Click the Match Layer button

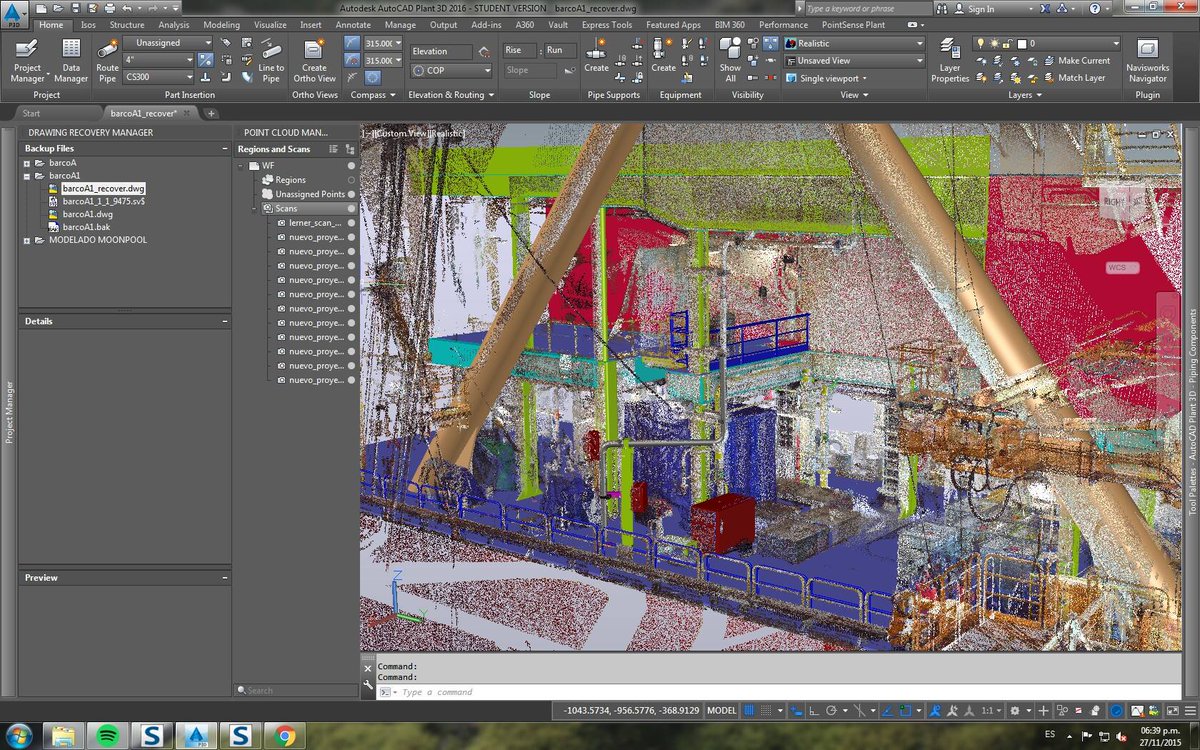[x=1073, y=78]
